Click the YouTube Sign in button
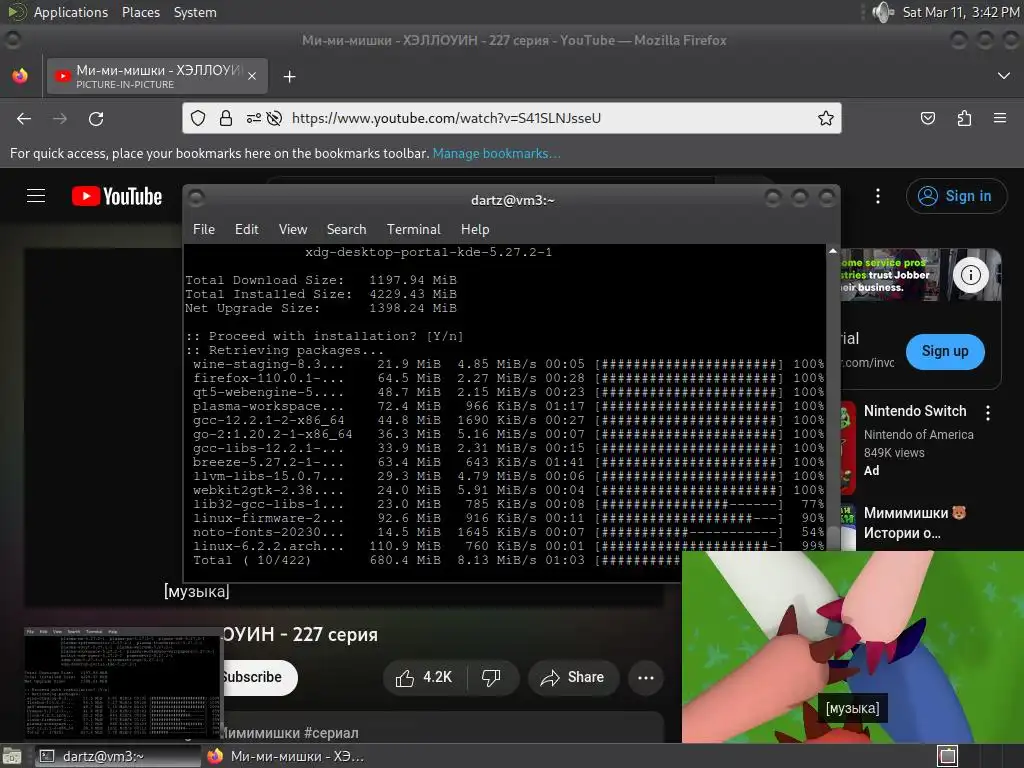Image resolution: width=1024 pixels, height=768 pixels. [x=956, y=196]
